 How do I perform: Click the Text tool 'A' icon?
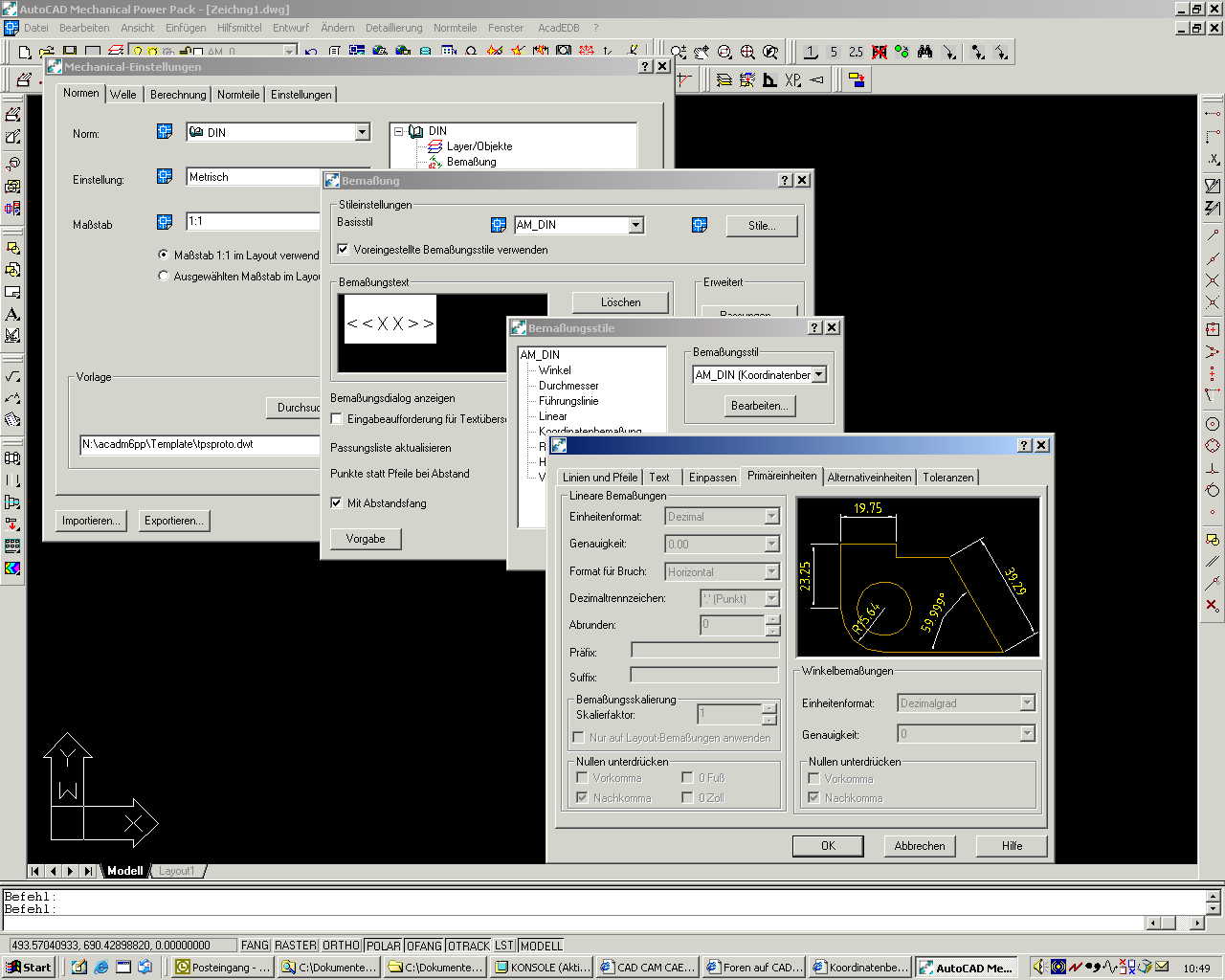pyautogui.click(x=12, y=314)
